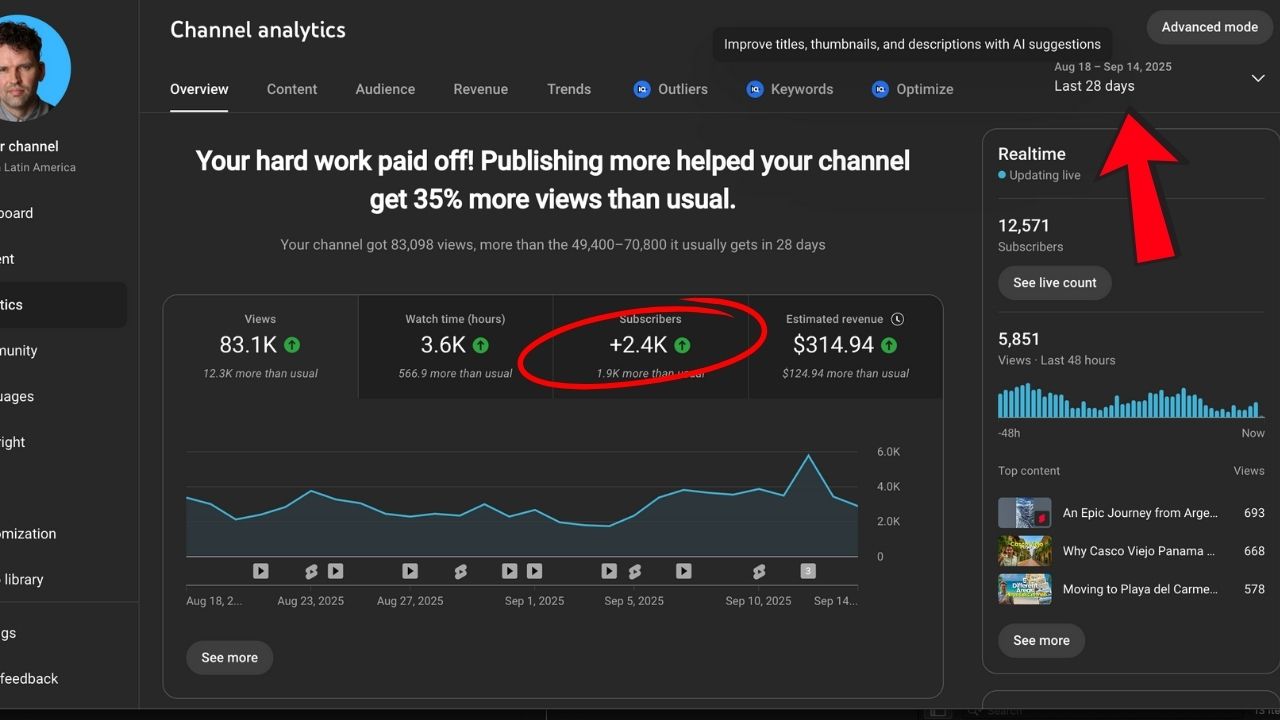Click See more below the views chart
Screen dimensions: 1280x720
point(229,657)
